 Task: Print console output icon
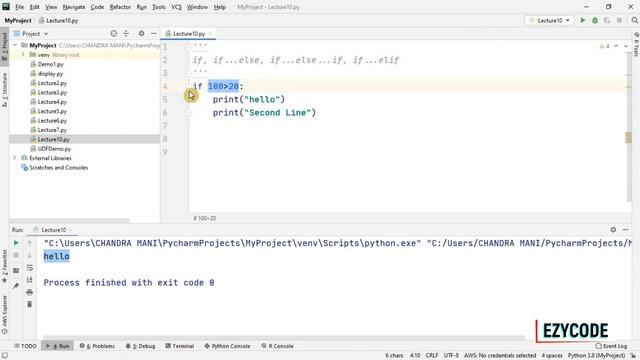(29, 292)
